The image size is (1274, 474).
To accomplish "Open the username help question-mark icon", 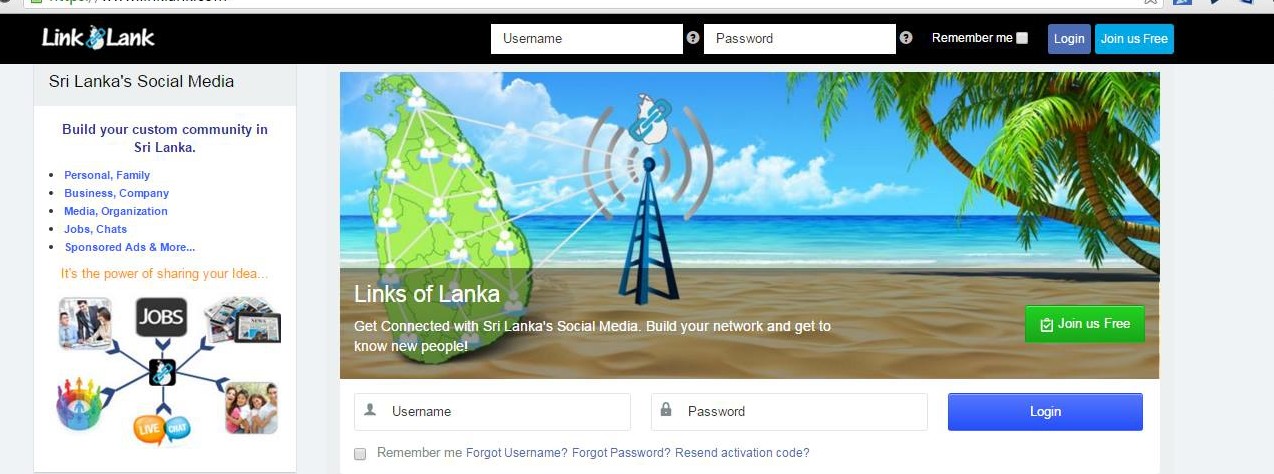I will coord(693,38).
